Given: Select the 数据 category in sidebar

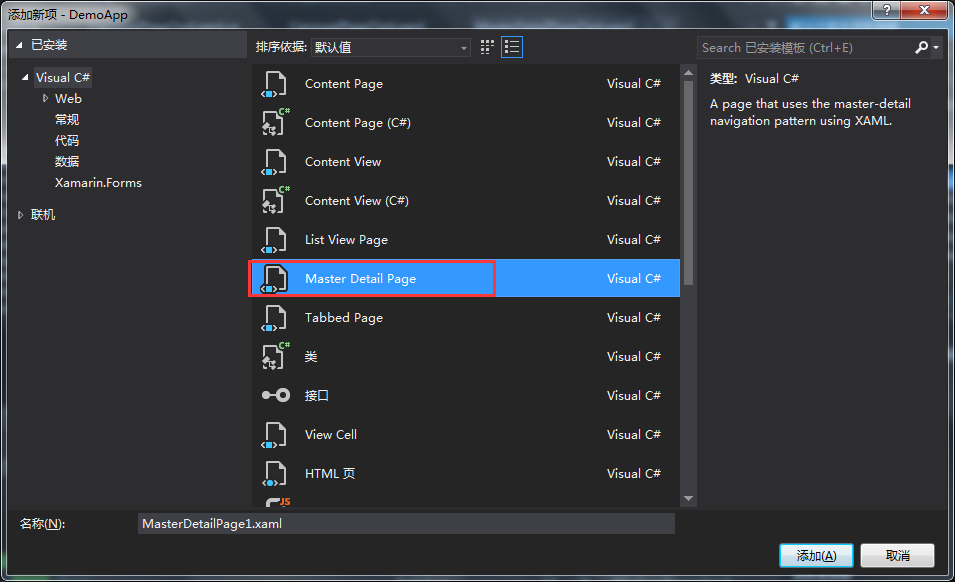Looking at the screenshot, I should [x=67, y=161].
